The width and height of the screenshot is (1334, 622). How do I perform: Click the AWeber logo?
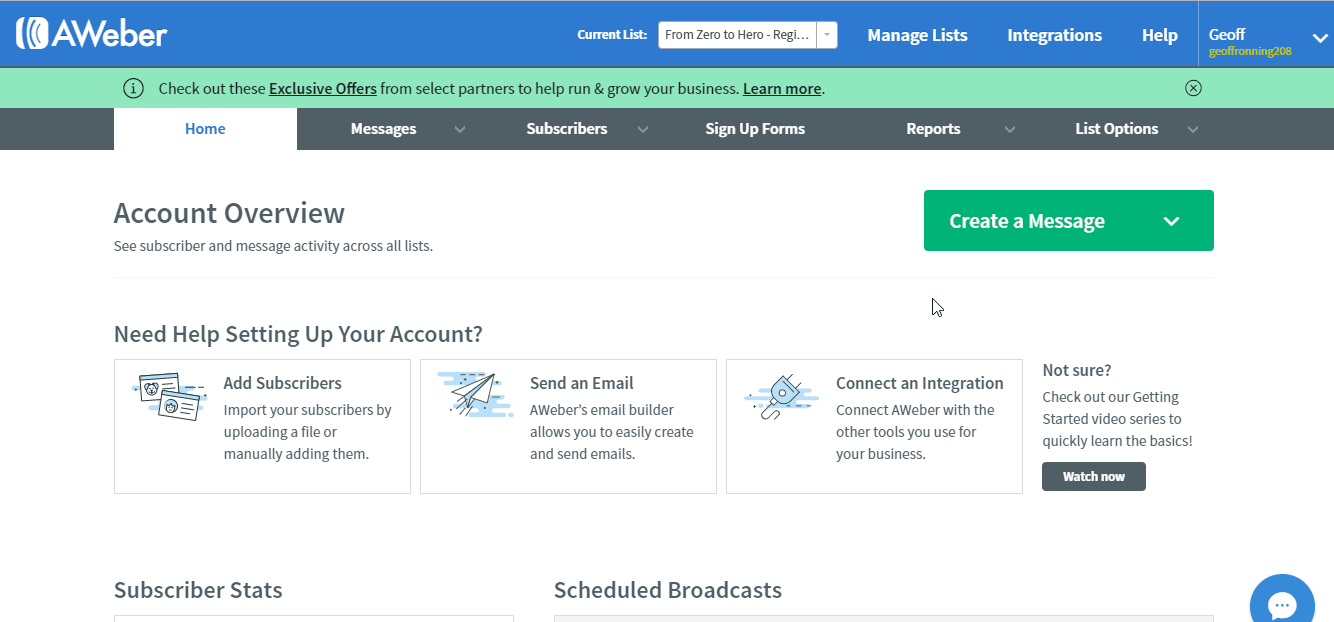(91, 34)
